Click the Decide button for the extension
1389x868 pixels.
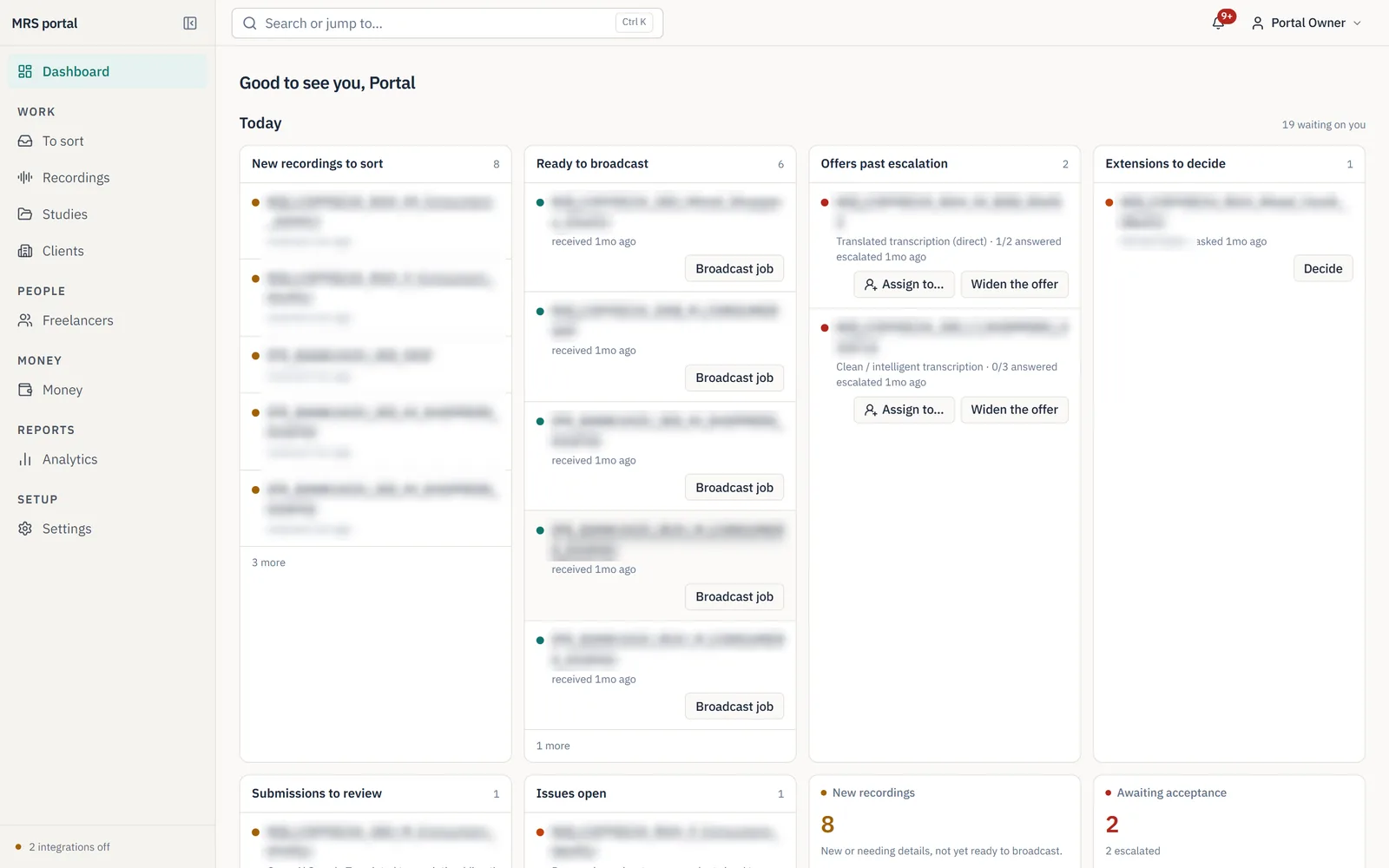tap(1323, 269)
